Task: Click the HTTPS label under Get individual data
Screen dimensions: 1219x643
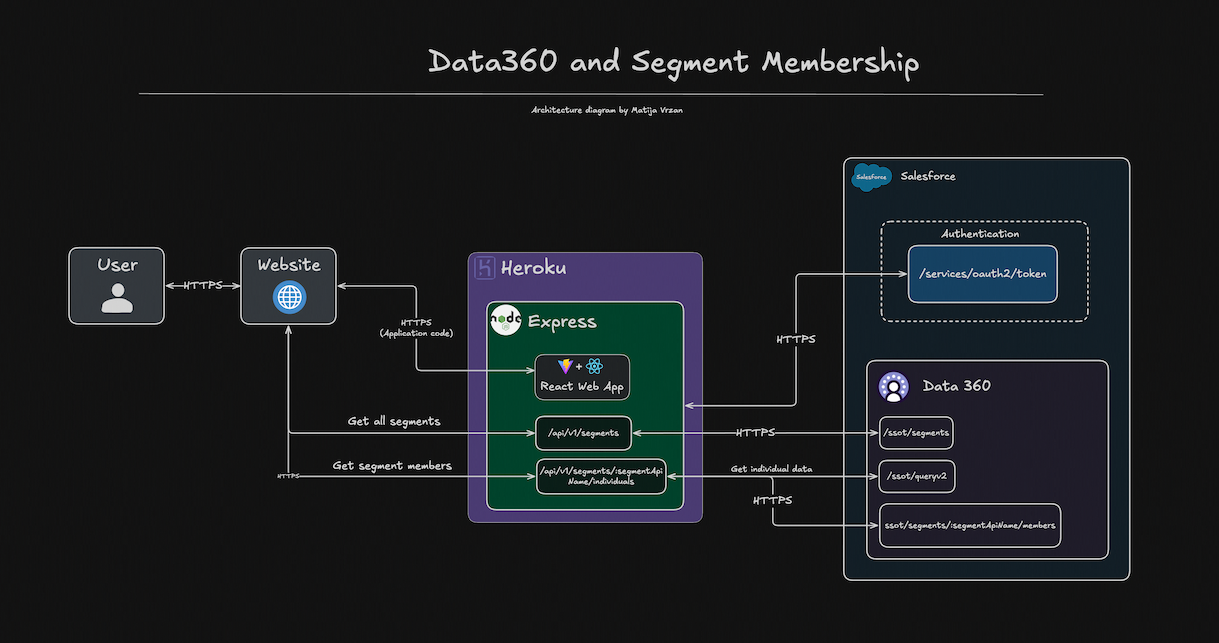Action: pyautogui.click(x=772, y=500)
